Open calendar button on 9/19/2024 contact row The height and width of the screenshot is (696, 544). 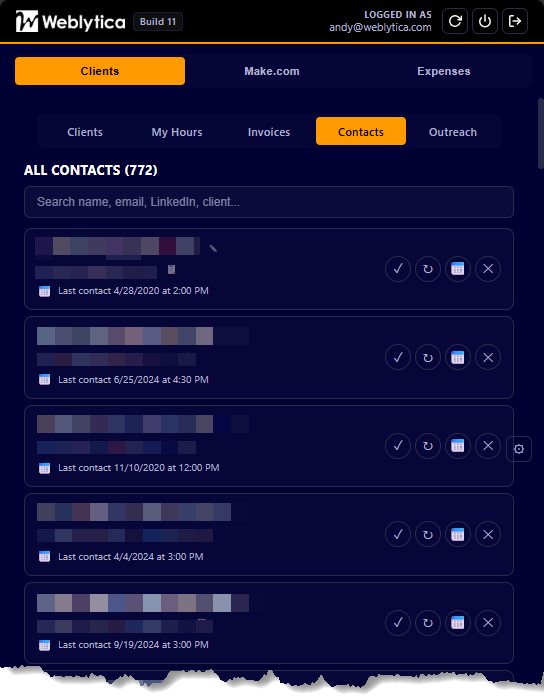[457, 623]
